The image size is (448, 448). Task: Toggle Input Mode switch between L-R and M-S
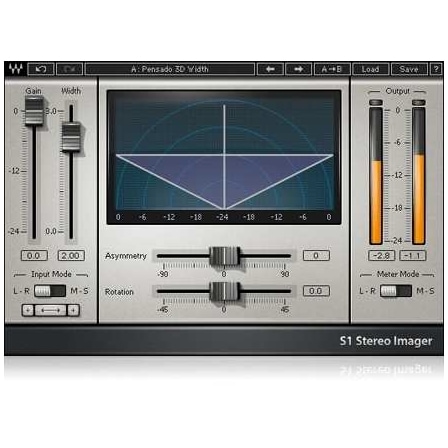point(50,291)
